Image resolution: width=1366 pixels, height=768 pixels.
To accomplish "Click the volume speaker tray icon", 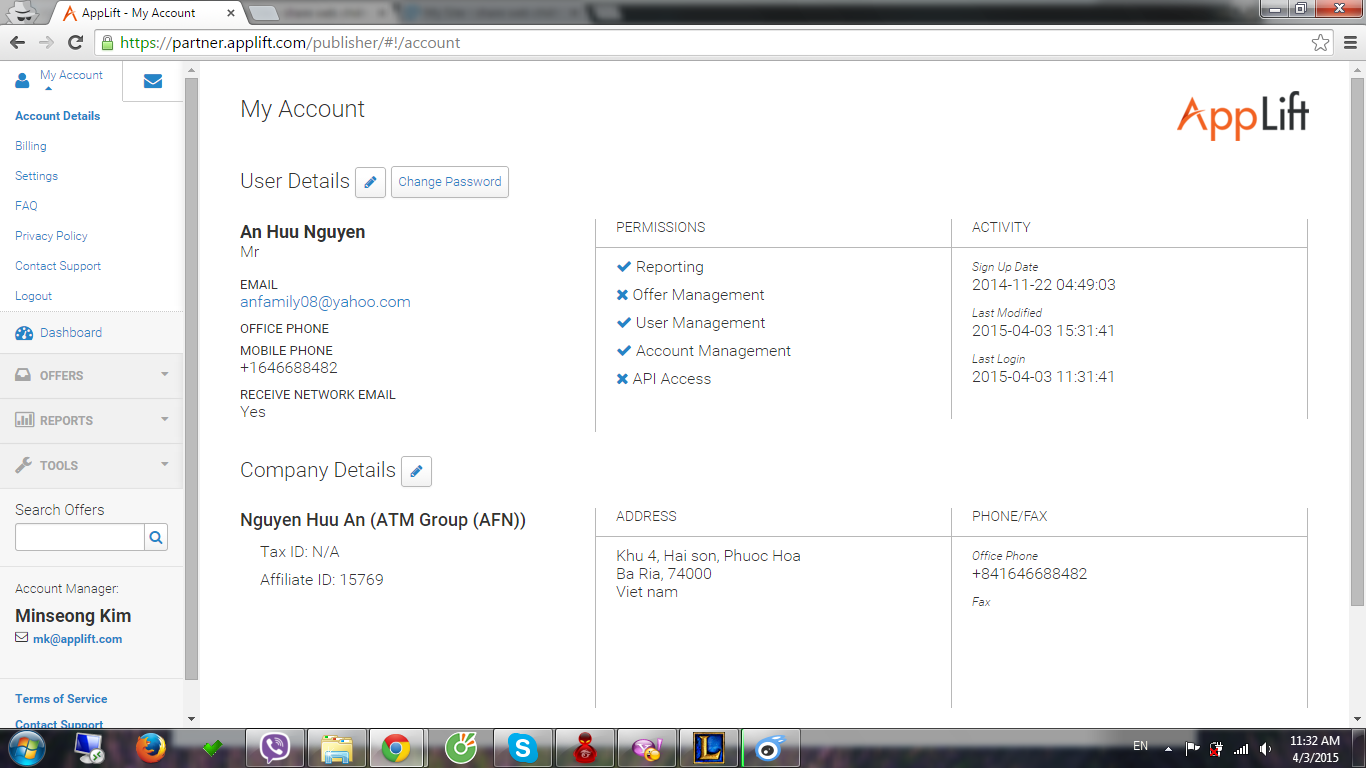I will coord(1265,748).
